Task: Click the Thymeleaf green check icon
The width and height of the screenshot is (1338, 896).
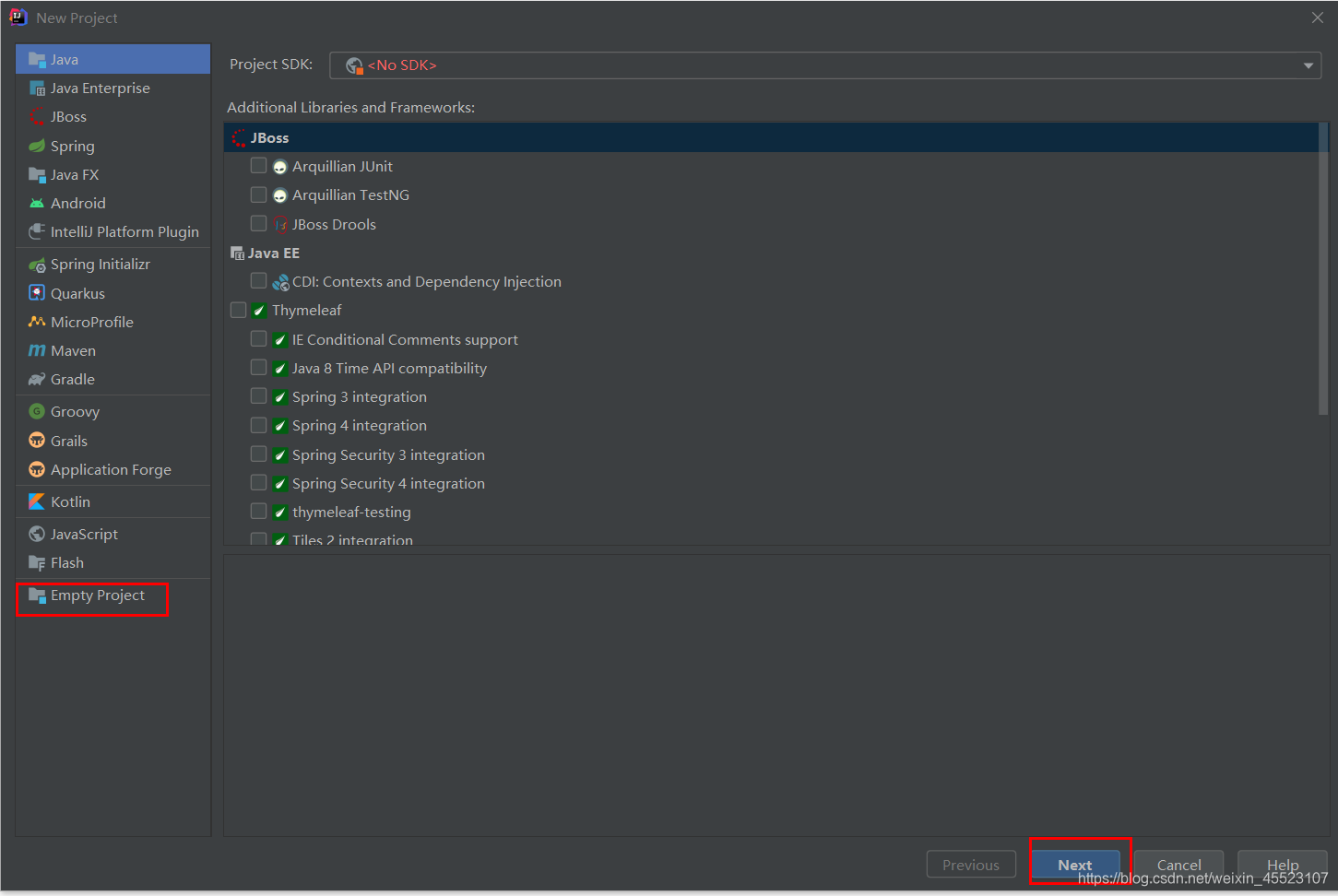Action: click(259, 311)
